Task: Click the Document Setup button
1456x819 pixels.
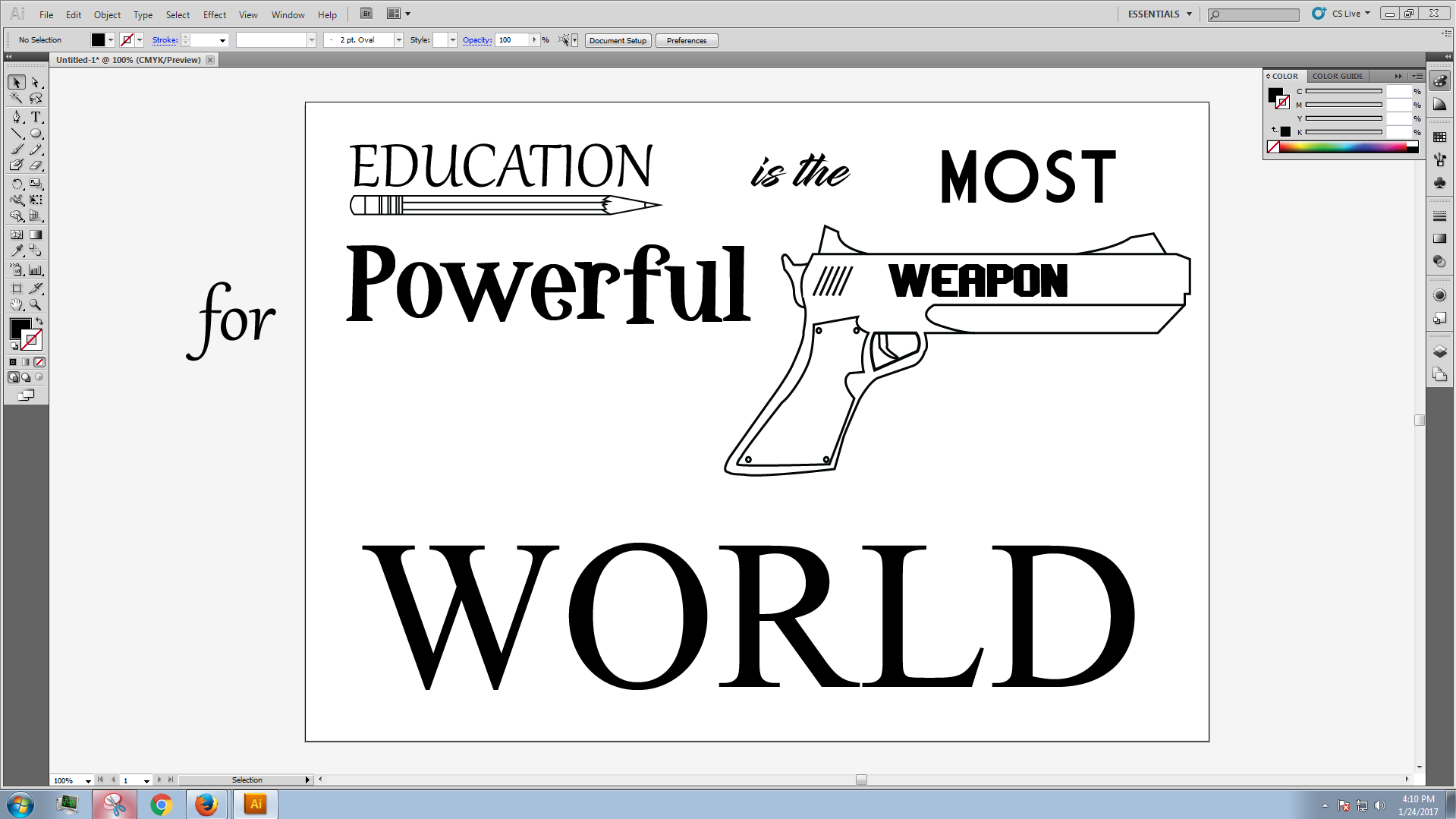Action: (618, 40)
